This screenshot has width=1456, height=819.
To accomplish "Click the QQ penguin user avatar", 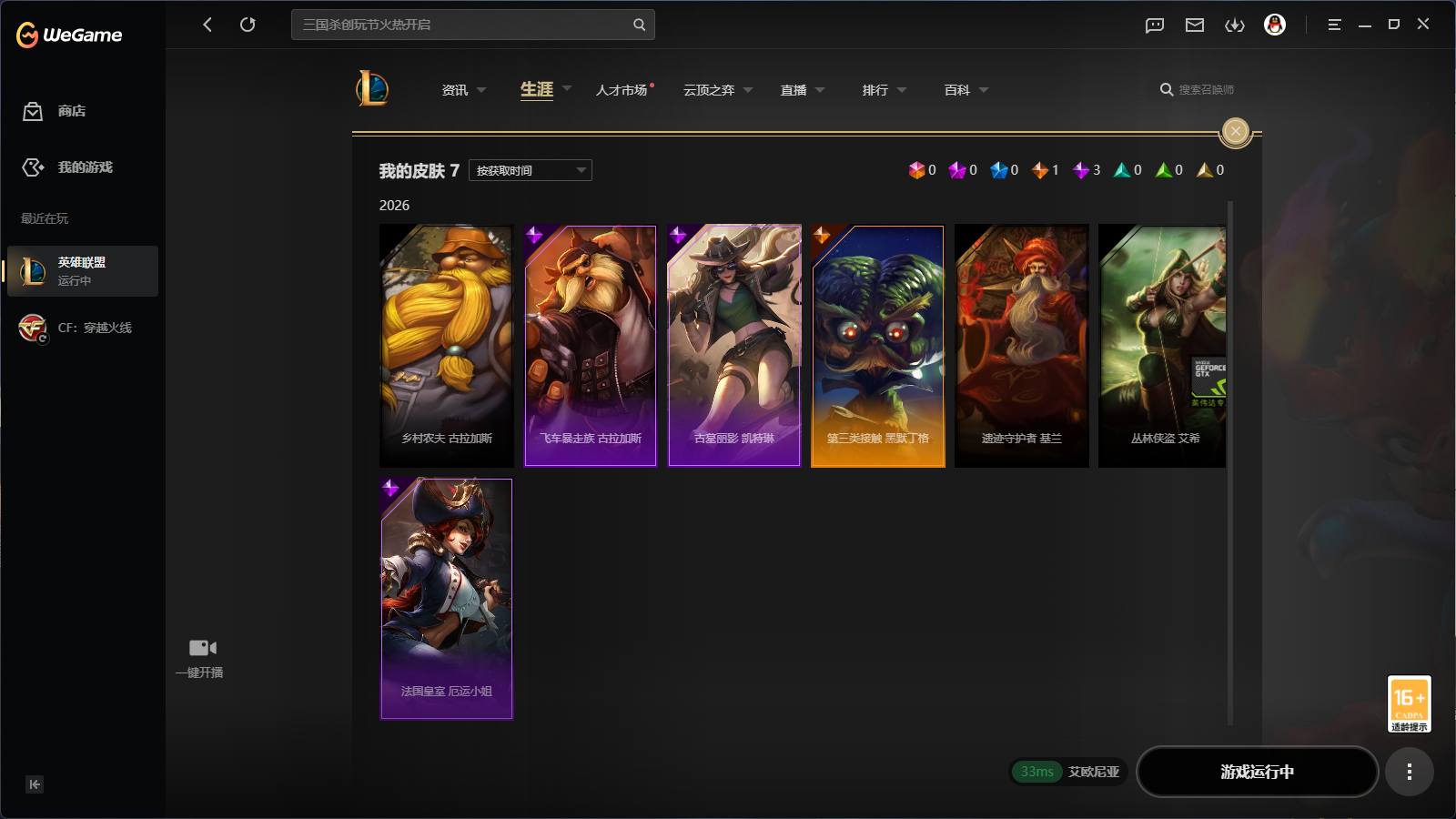I will click(x=1275, y=25).
